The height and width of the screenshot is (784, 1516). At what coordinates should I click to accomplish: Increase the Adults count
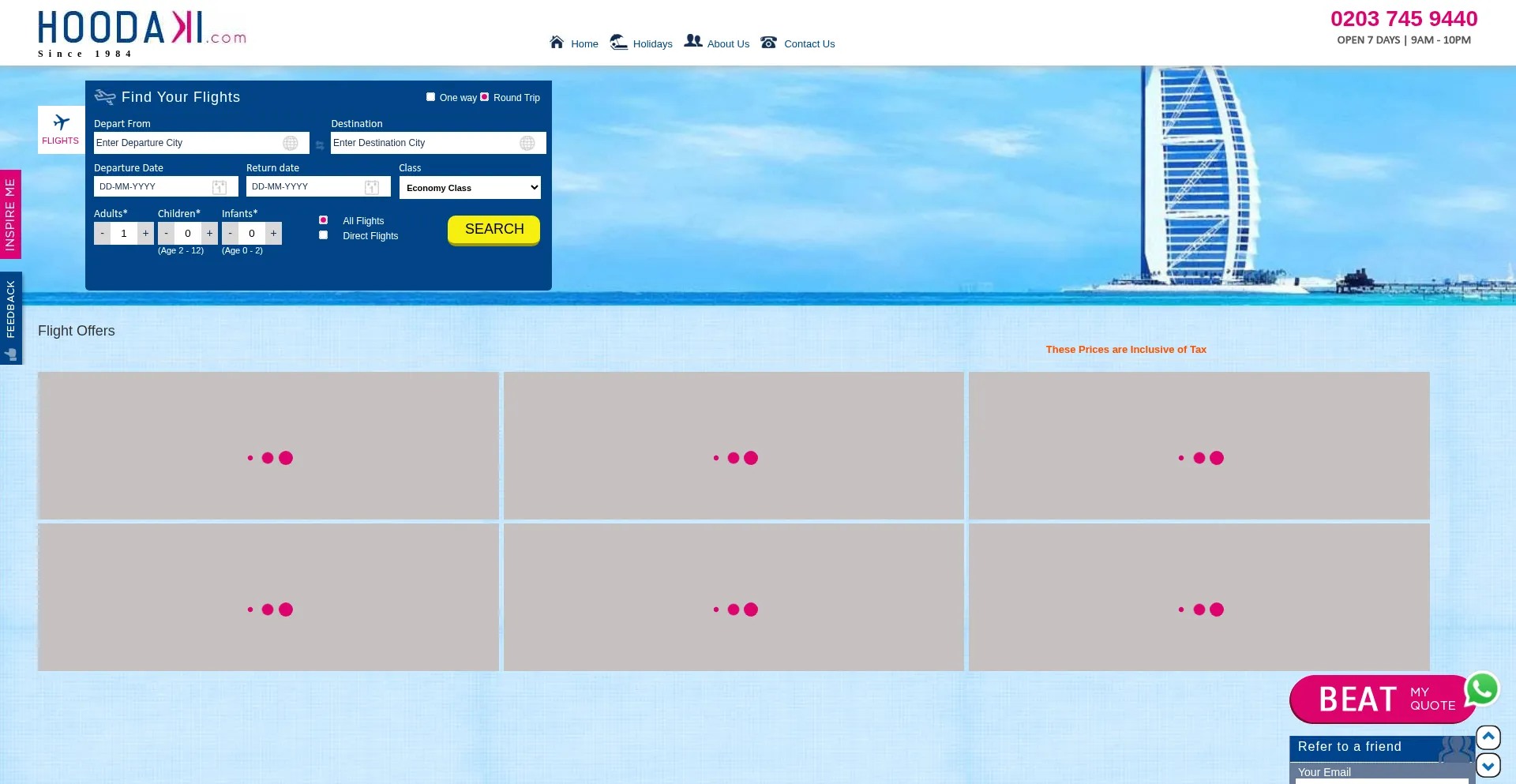145,234
